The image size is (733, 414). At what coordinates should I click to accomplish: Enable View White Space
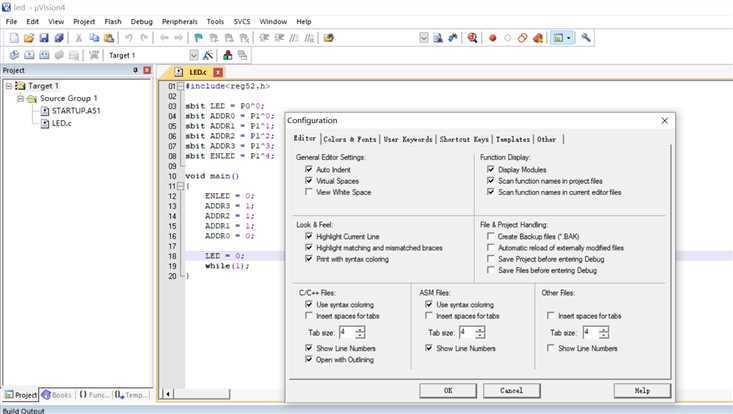pos(309,192)
